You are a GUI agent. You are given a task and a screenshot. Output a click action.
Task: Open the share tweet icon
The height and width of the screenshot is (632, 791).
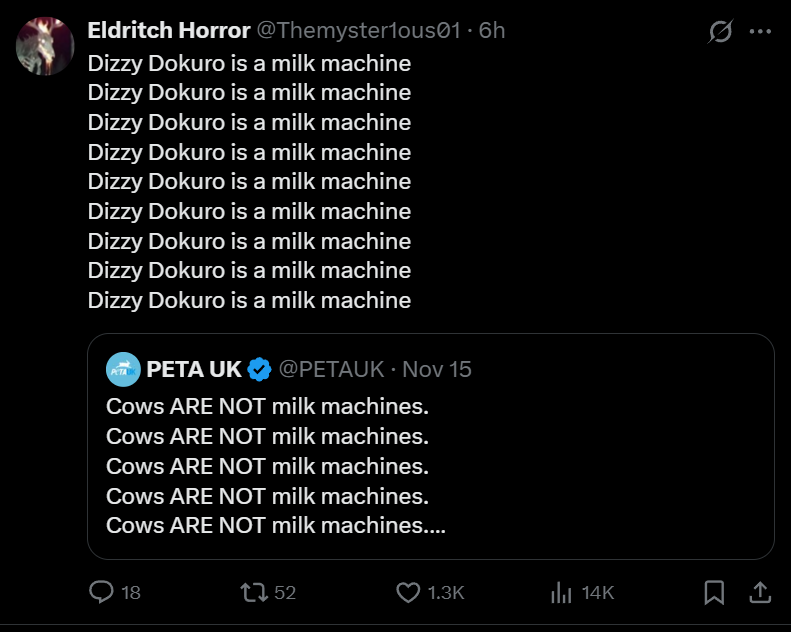tap(759, 593)
